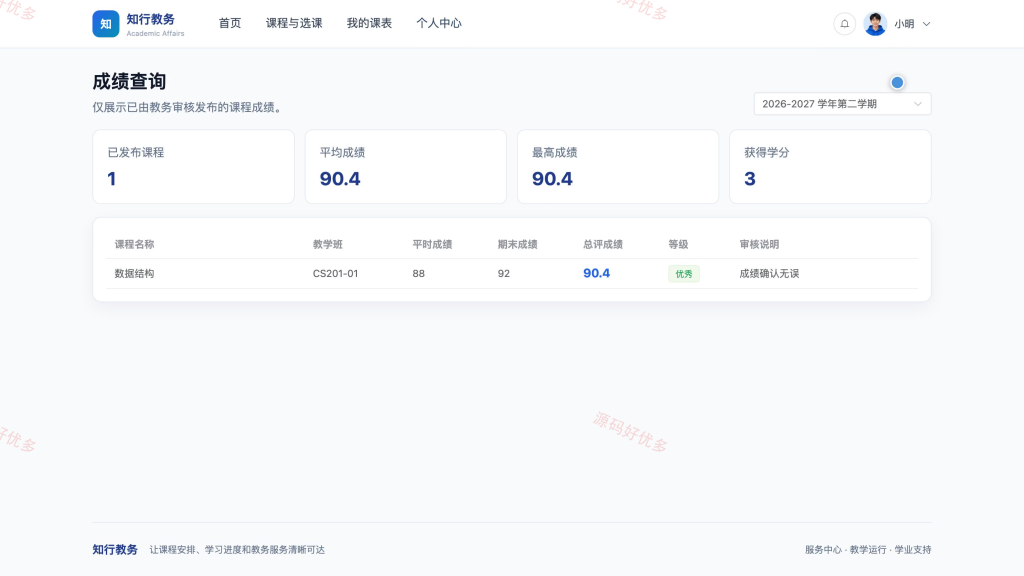
Task: Click the 平时成绩 column header
Action: click(432, 244)
